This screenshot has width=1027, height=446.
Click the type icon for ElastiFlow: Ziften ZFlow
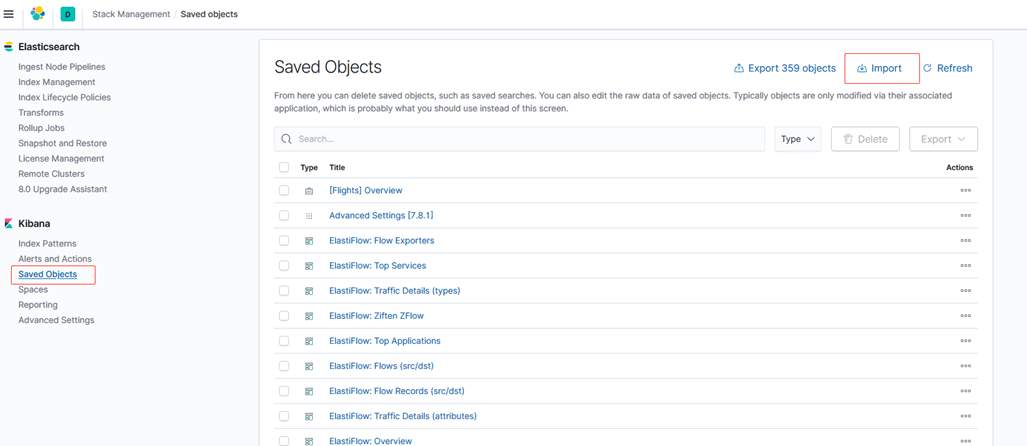309,316
